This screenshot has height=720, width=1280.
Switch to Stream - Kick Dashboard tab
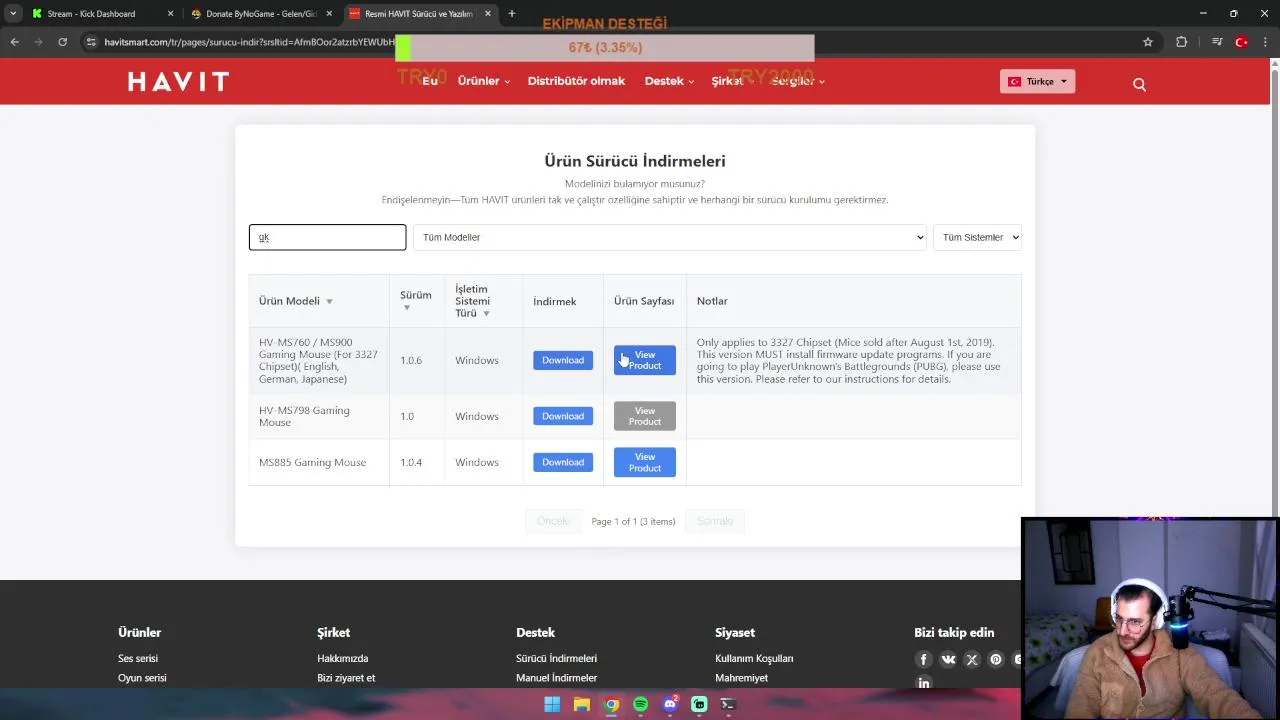click(91, 14)
